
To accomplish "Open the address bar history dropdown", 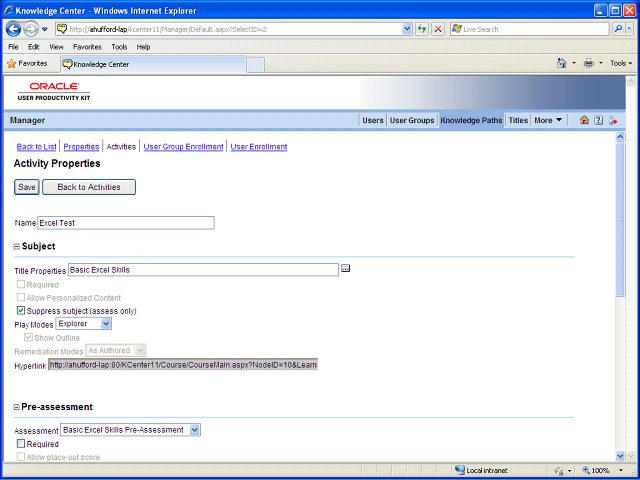I will (407, 29).
